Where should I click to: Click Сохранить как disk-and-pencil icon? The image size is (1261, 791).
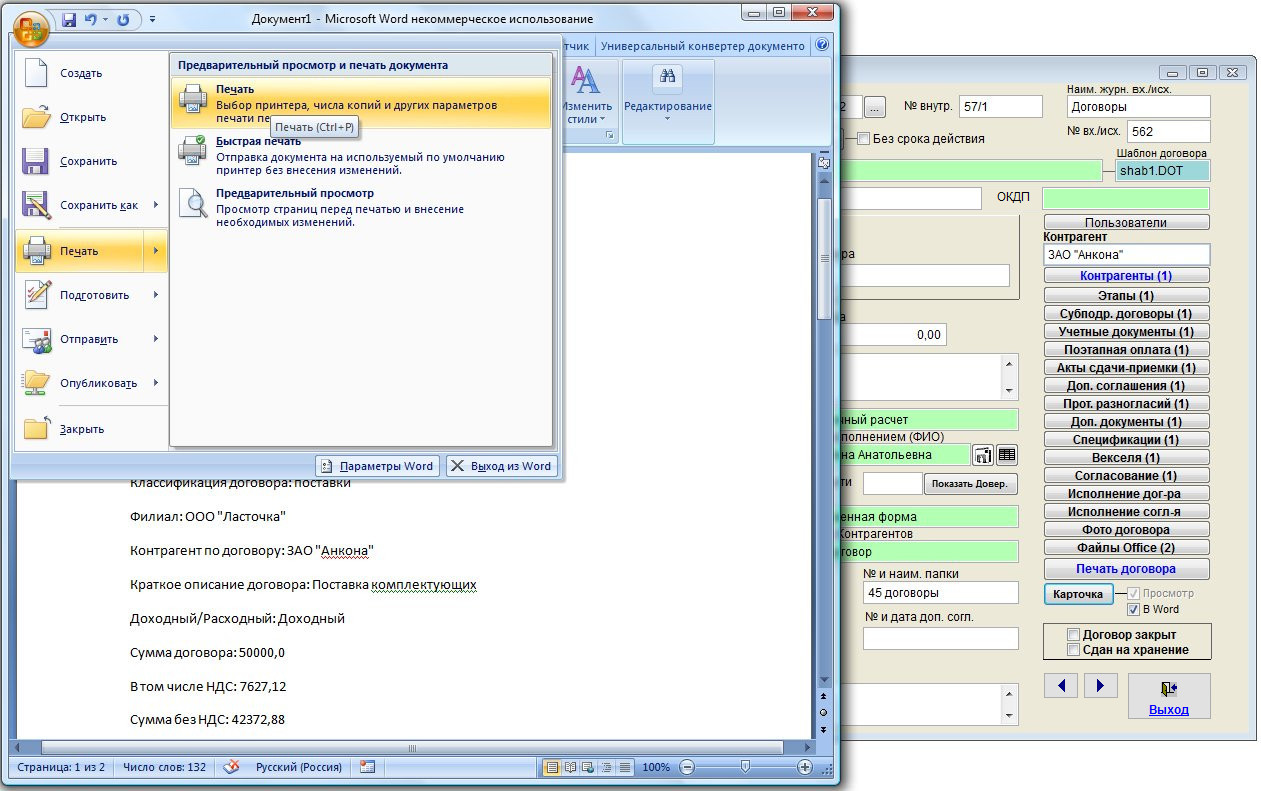click(x=36, y=205)
